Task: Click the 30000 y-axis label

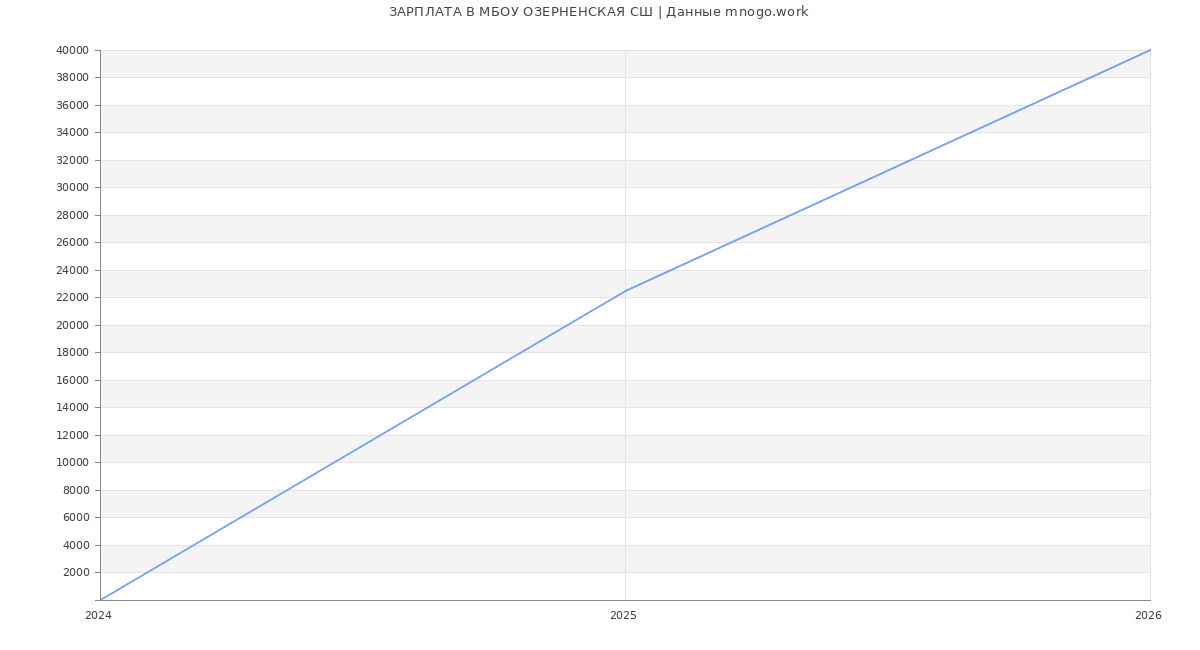Action: pos(72,188)
